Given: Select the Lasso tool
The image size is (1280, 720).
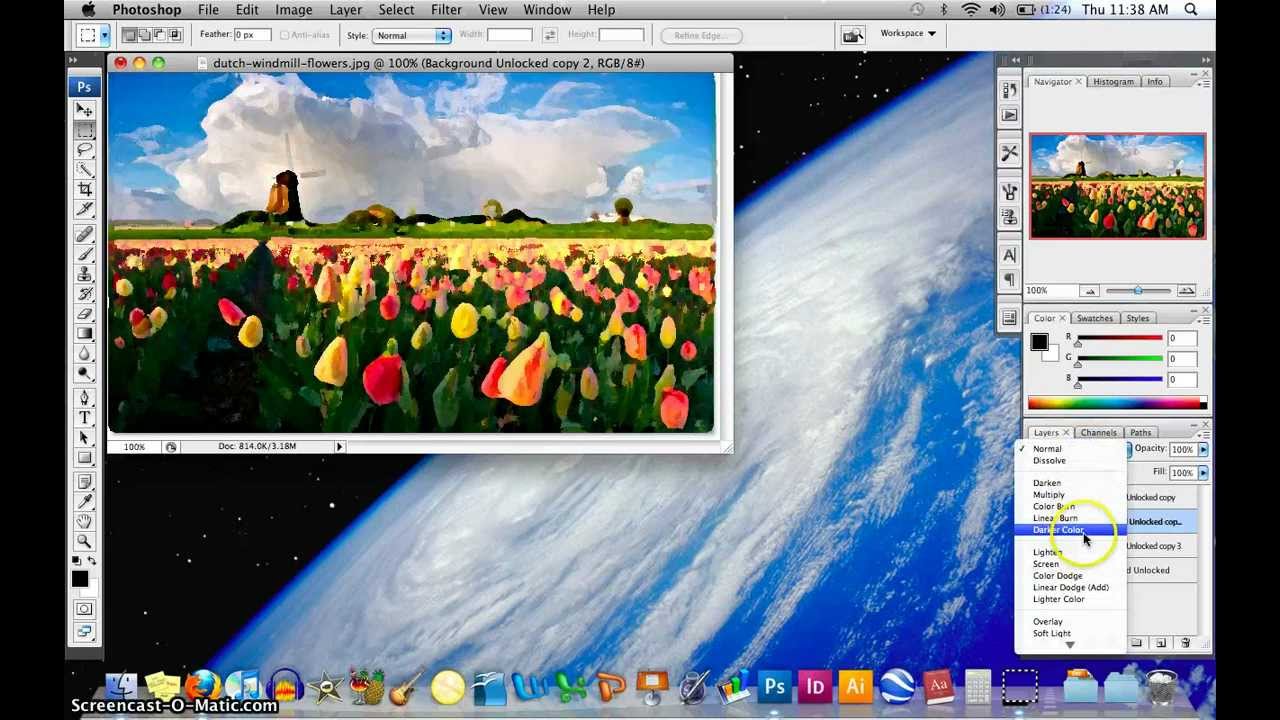Looking at the screenshot, I should 84,150.
